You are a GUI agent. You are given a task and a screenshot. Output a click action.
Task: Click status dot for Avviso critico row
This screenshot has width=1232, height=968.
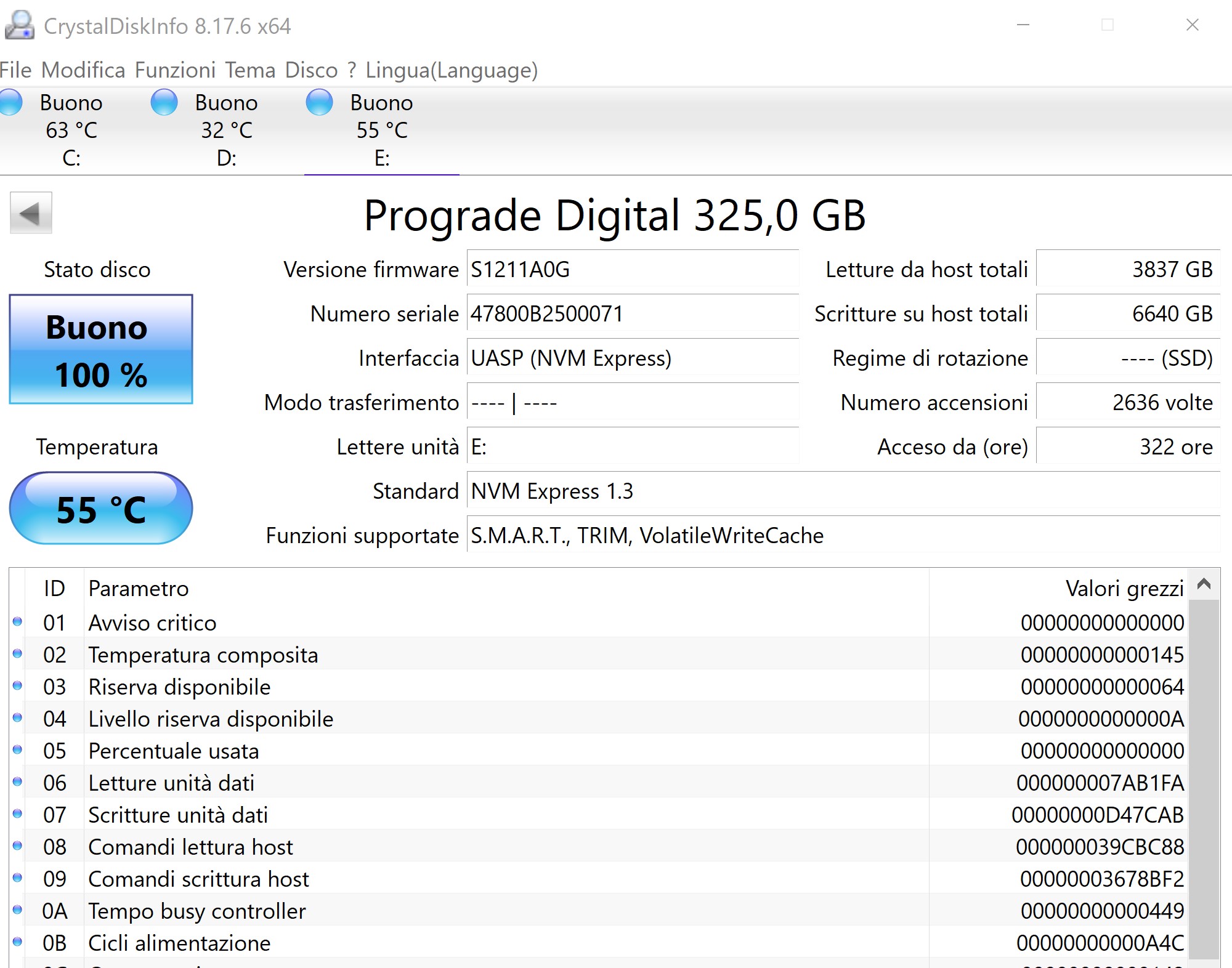click(x=17, y=622)
